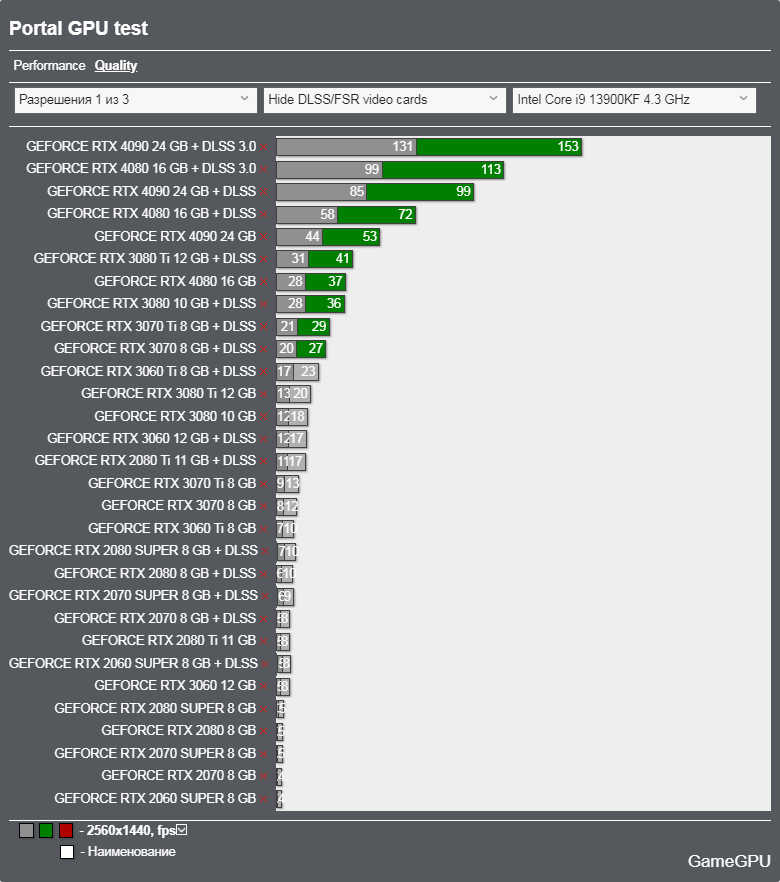The width and height of the screenshot is (780, 882).
Task: Click the 53 fps green bar
Action: click(x=351, y=237)
